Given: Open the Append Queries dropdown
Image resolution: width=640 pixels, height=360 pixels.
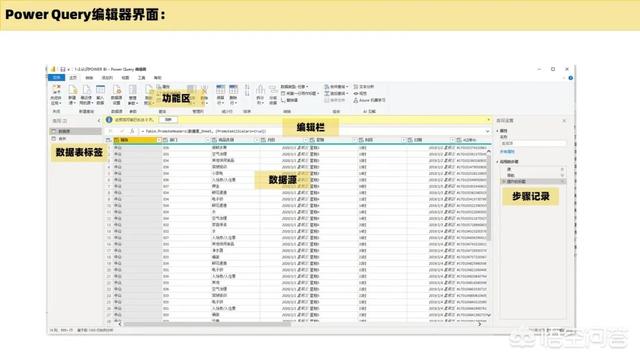Looking at the screenshot, I should pos(336,93).
